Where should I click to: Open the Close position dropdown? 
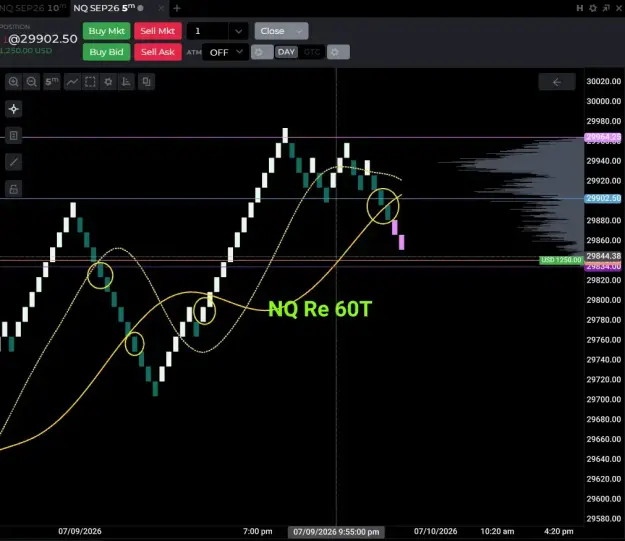click(281, 31)
